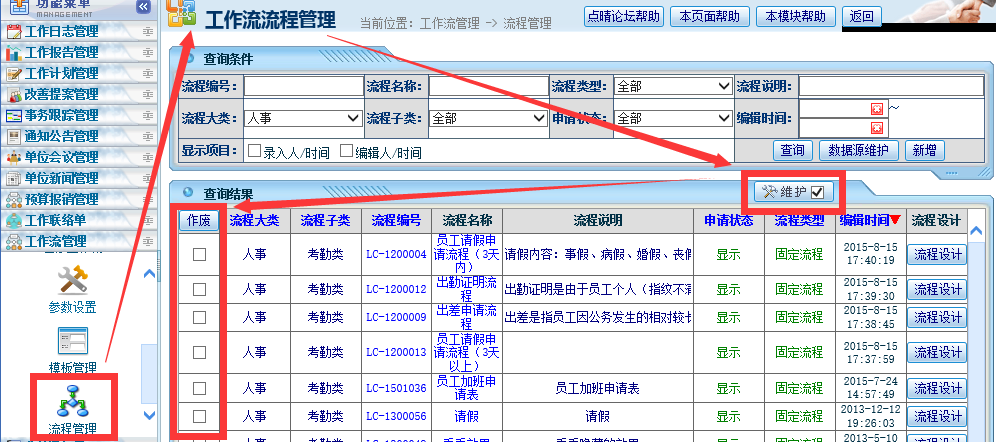Expand the 流程类型 dropdown
Screen dimensions: 996x442
coord(672,87)
